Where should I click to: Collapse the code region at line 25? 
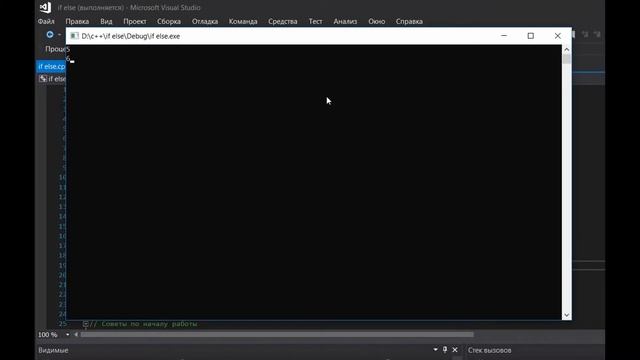click(x=85, y=324)
